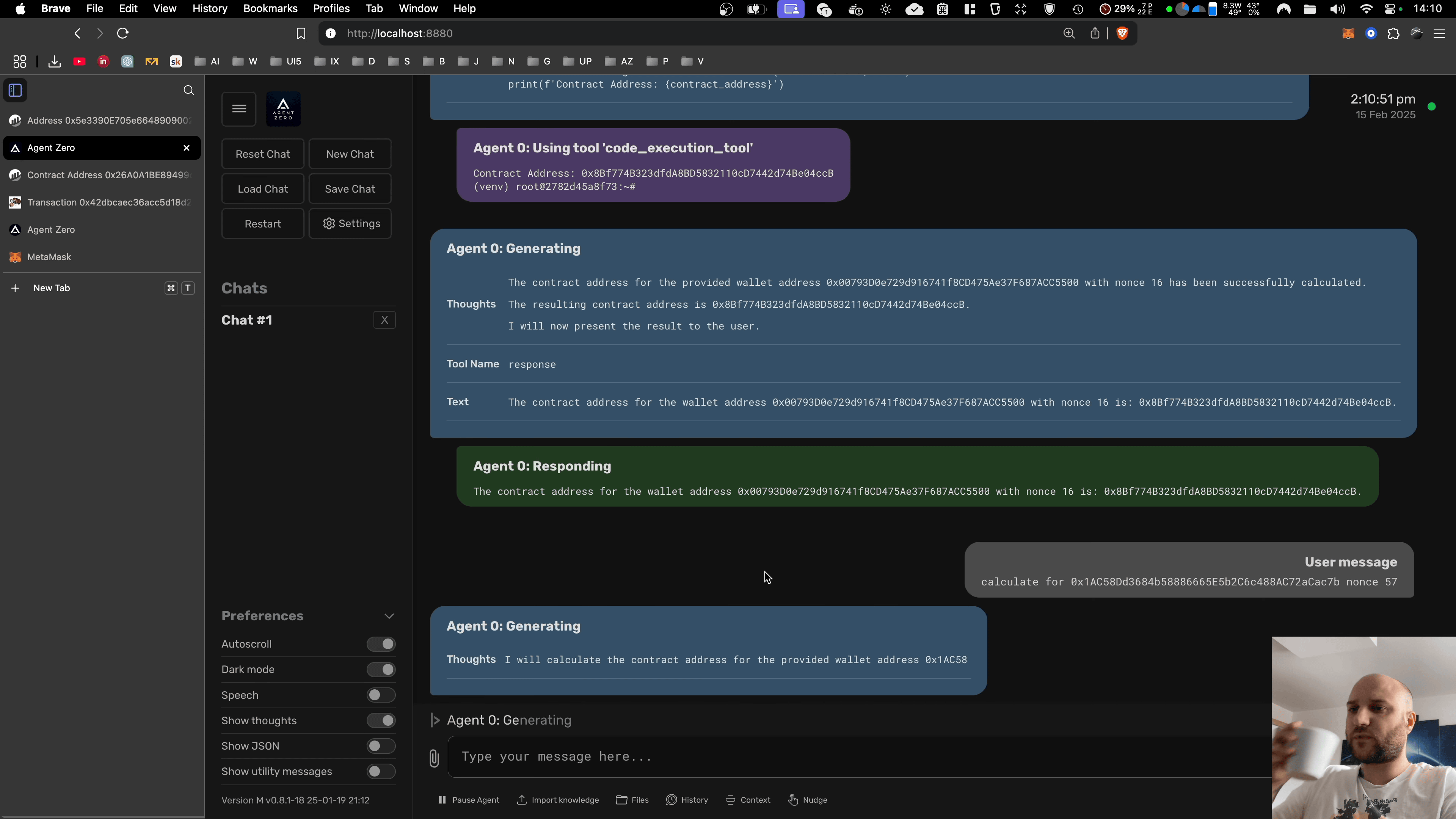
Task: Click the paperclip attachment icon
Action: [x=434, y=758]
